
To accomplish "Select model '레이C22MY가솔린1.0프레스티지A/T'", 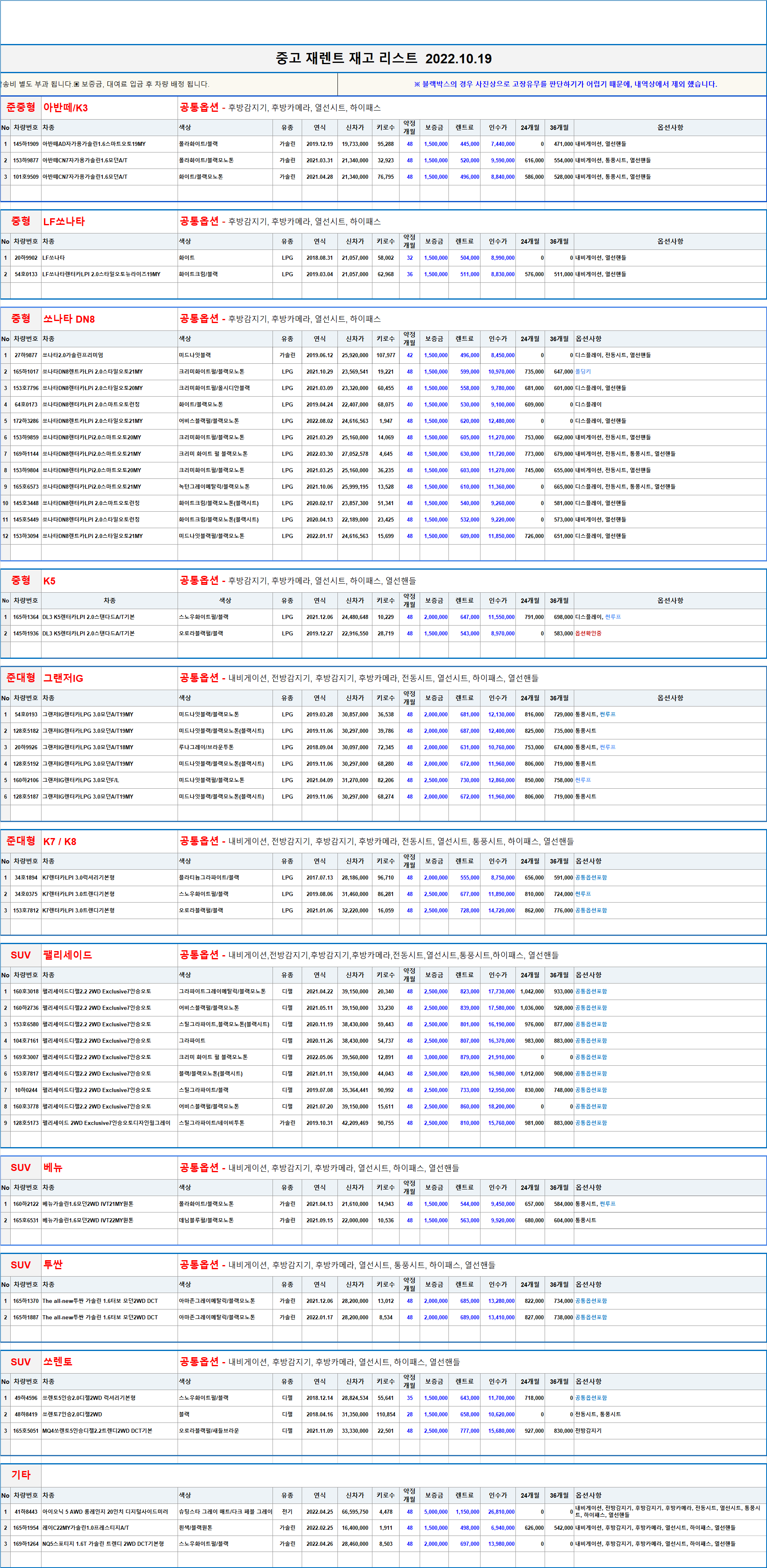I will pyautogui.click(x=86, y=1528).
